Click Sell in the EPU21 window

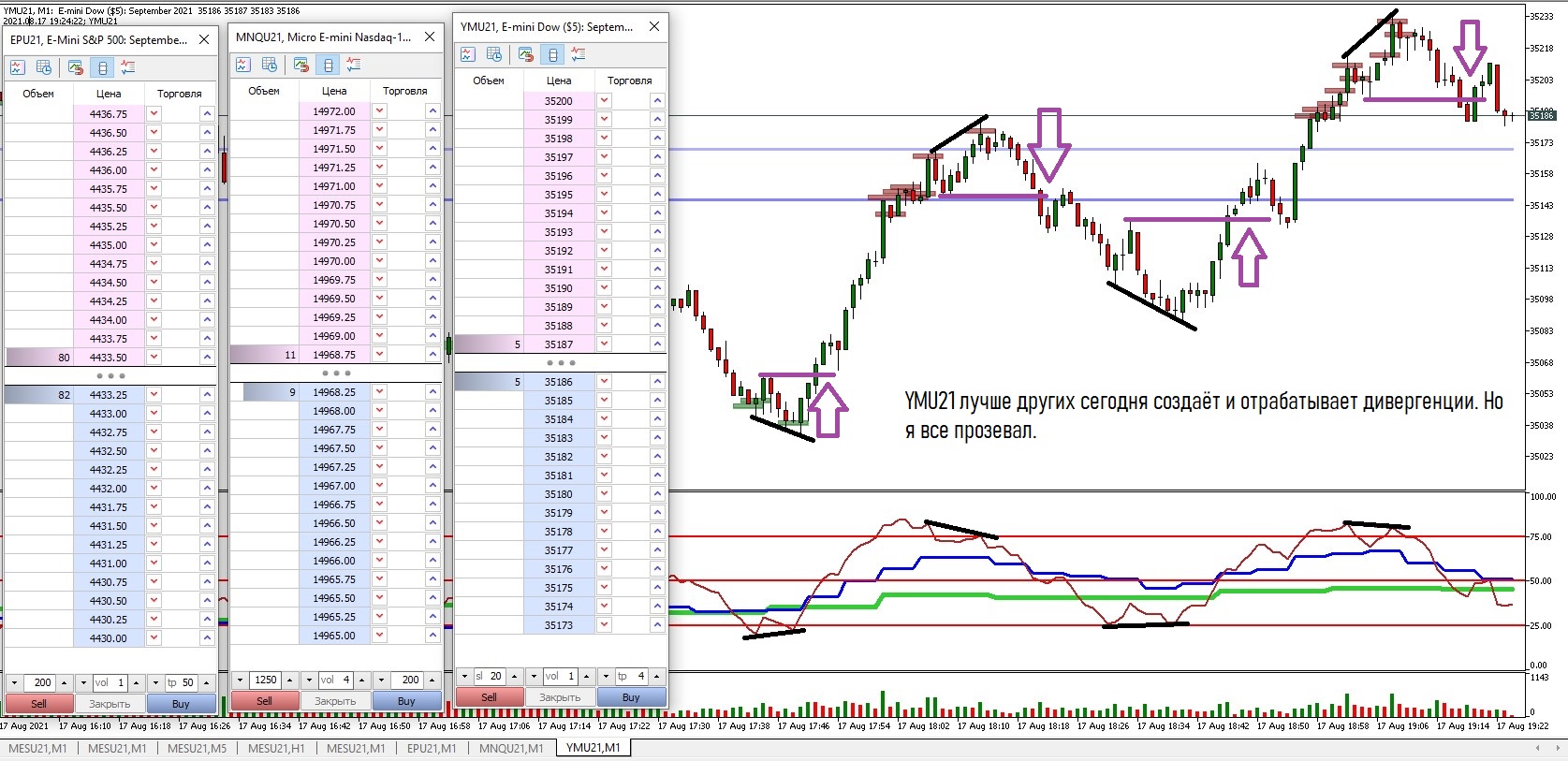point(38,704)
